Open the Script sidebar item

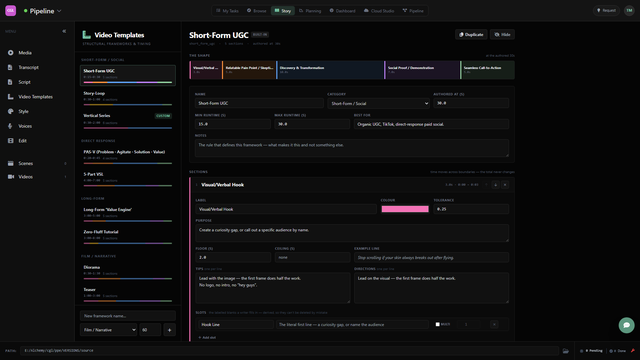click(x=24, y=82)
